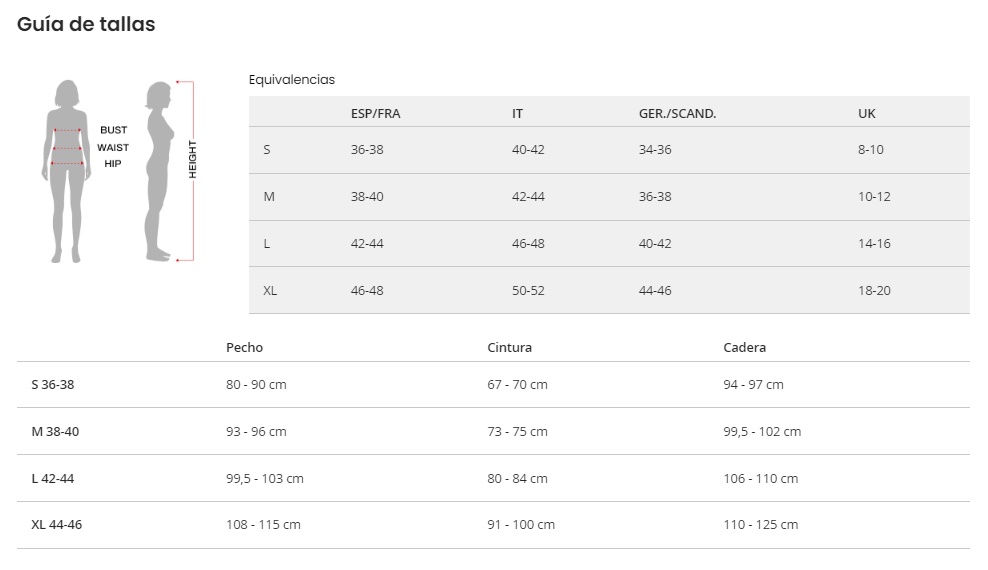Click the Pecho column header

[x=244, y=348]
